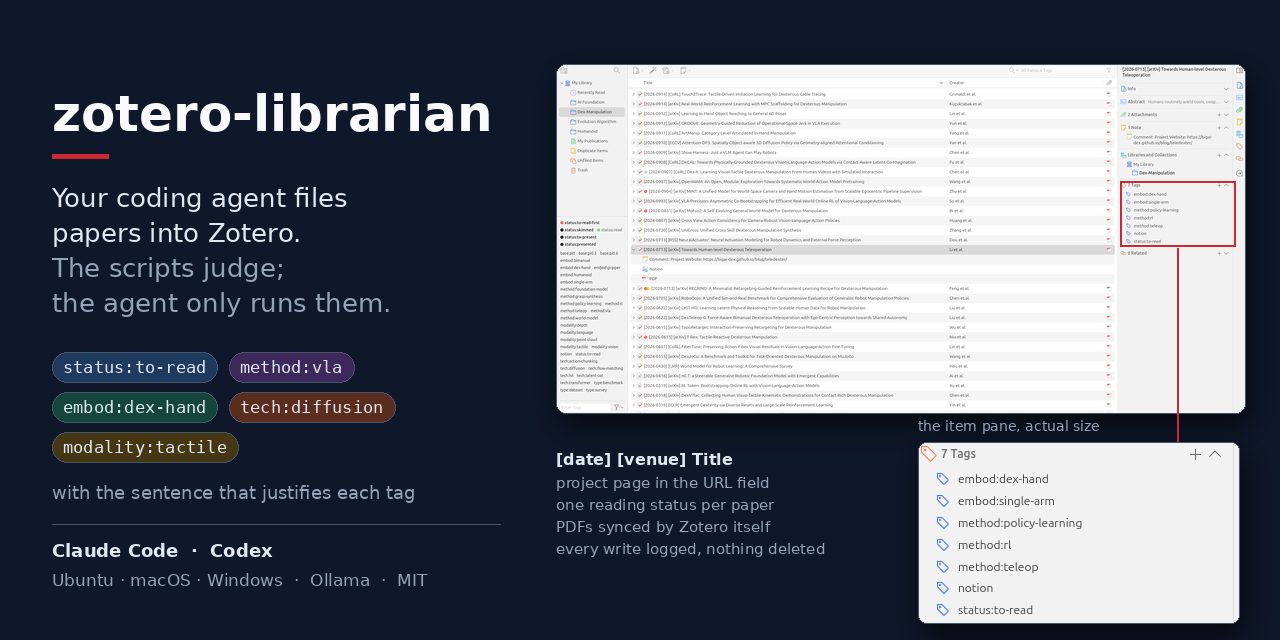Add attachment with plus beside 2 Attachments

click(1219, 114)
